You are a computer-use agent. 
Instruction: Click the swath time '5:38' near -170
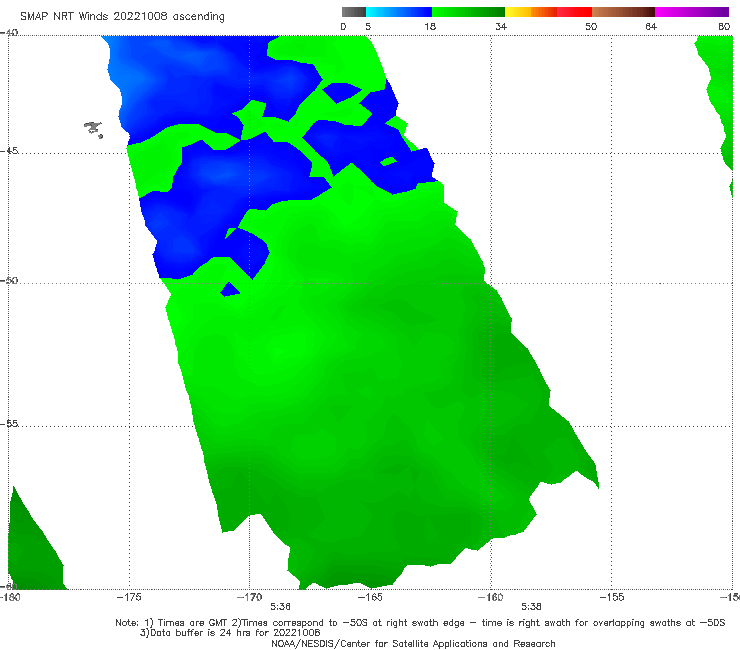pyautogui.click(x=280, y=607)
